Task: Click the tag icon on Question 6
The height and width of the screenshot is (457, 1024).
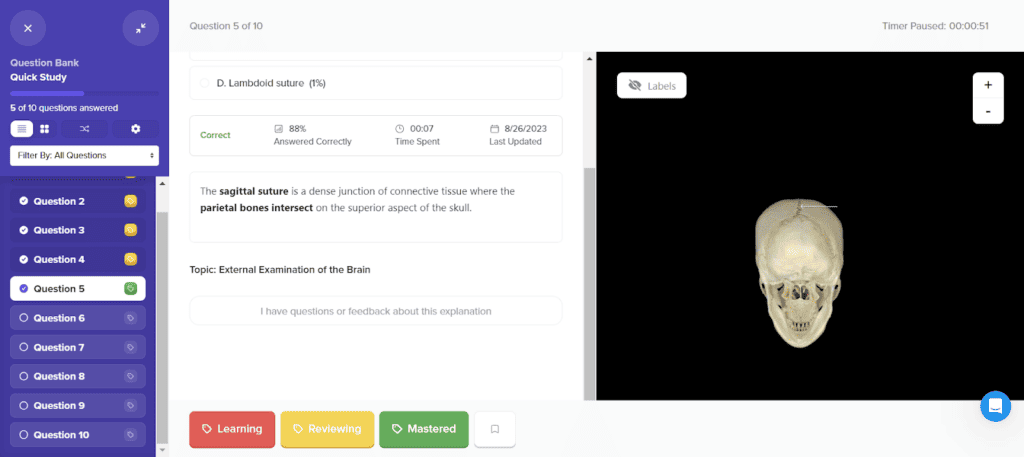Action: point(130,318)
